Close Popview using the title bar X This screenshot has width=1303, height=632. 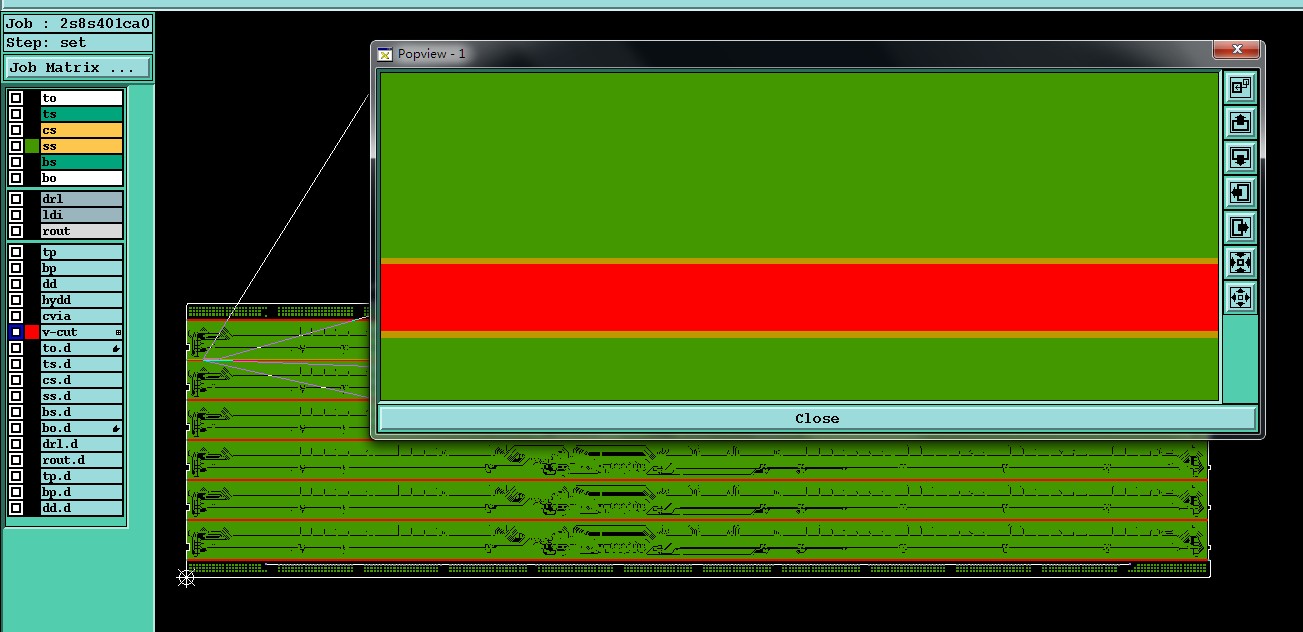tap(1237, 49)
